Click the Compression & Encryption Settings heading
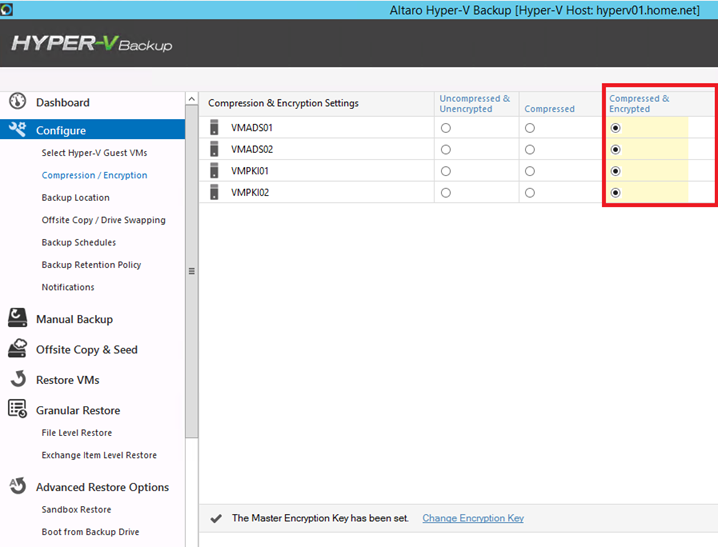Viewport: 718px width, 547px height. [x=283, y=103]
